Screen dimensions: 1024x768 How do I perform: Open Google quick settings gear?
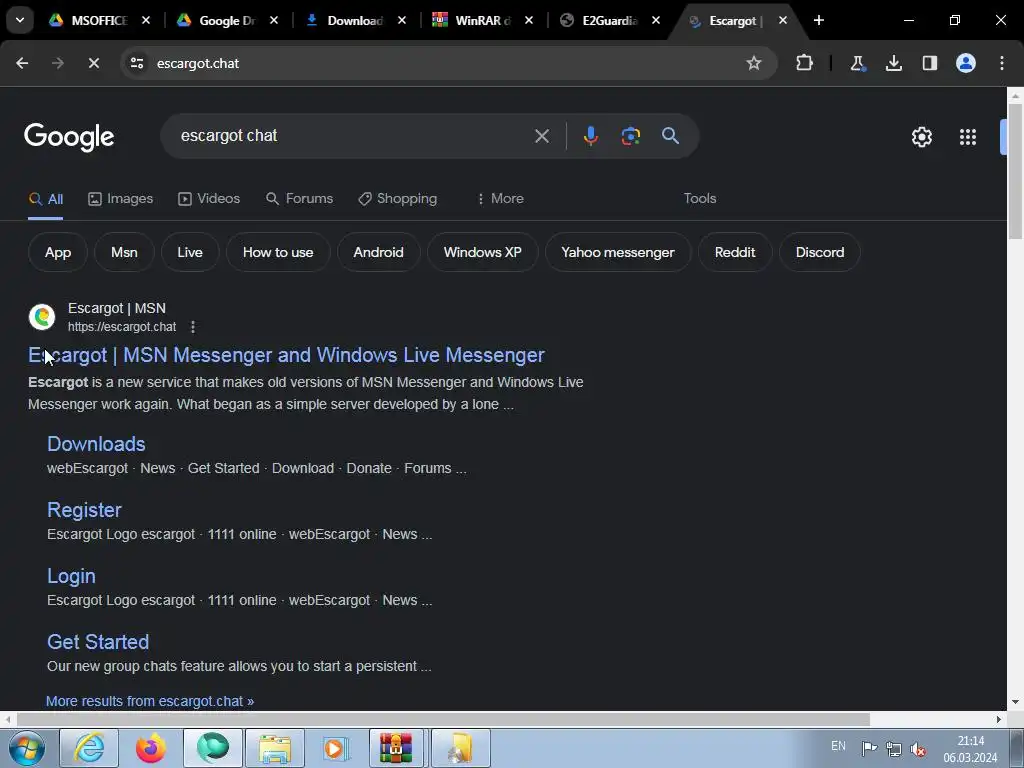click(921, 137)
